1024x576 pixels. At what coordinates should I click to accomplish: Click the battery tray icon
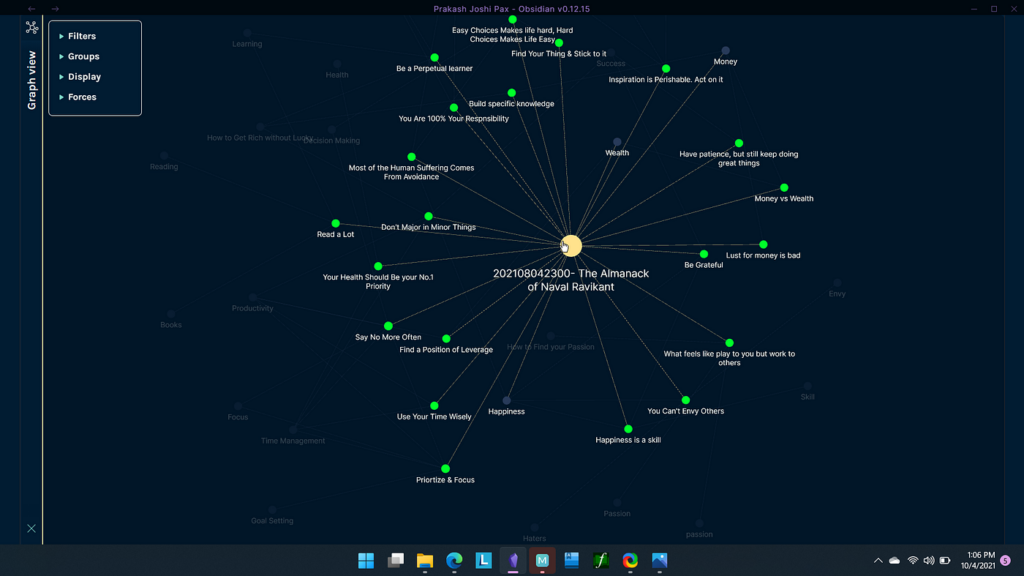945,560
